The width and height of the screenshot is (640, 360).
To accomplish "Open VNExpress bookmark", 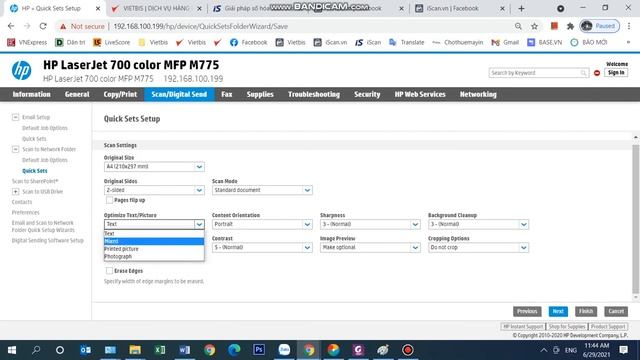I will coord(27,42).
